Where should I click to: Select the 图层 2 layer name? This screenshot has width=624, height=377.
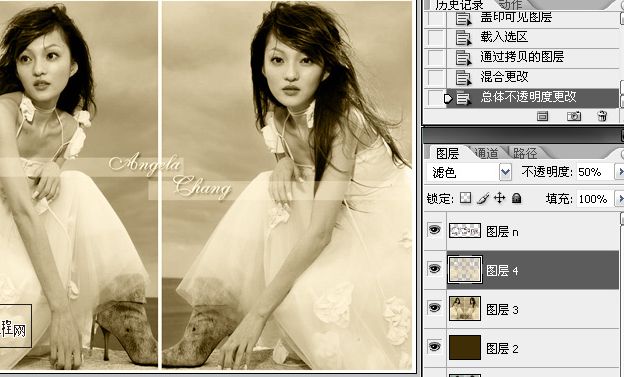click(502, 349)
